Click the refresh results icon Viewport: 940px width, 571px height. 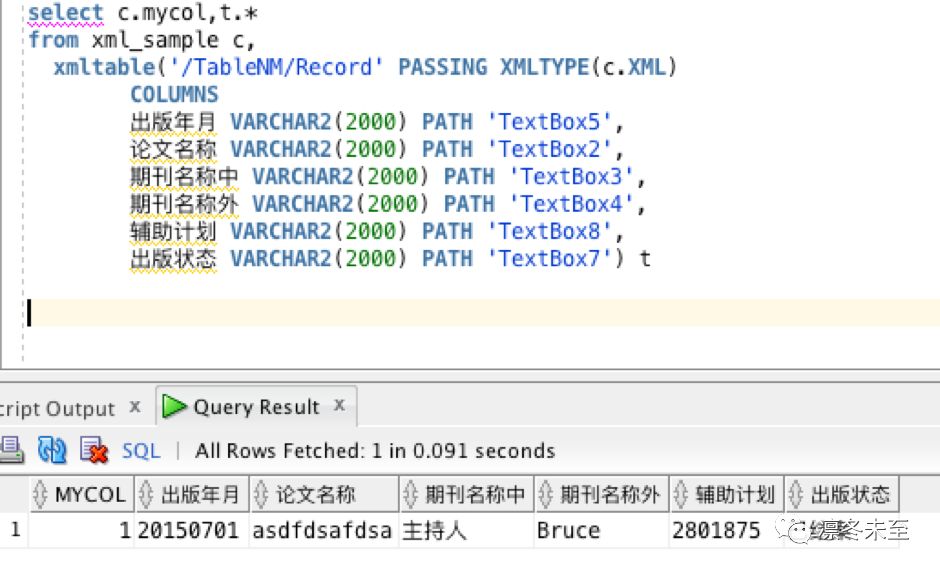coord(52,450)
